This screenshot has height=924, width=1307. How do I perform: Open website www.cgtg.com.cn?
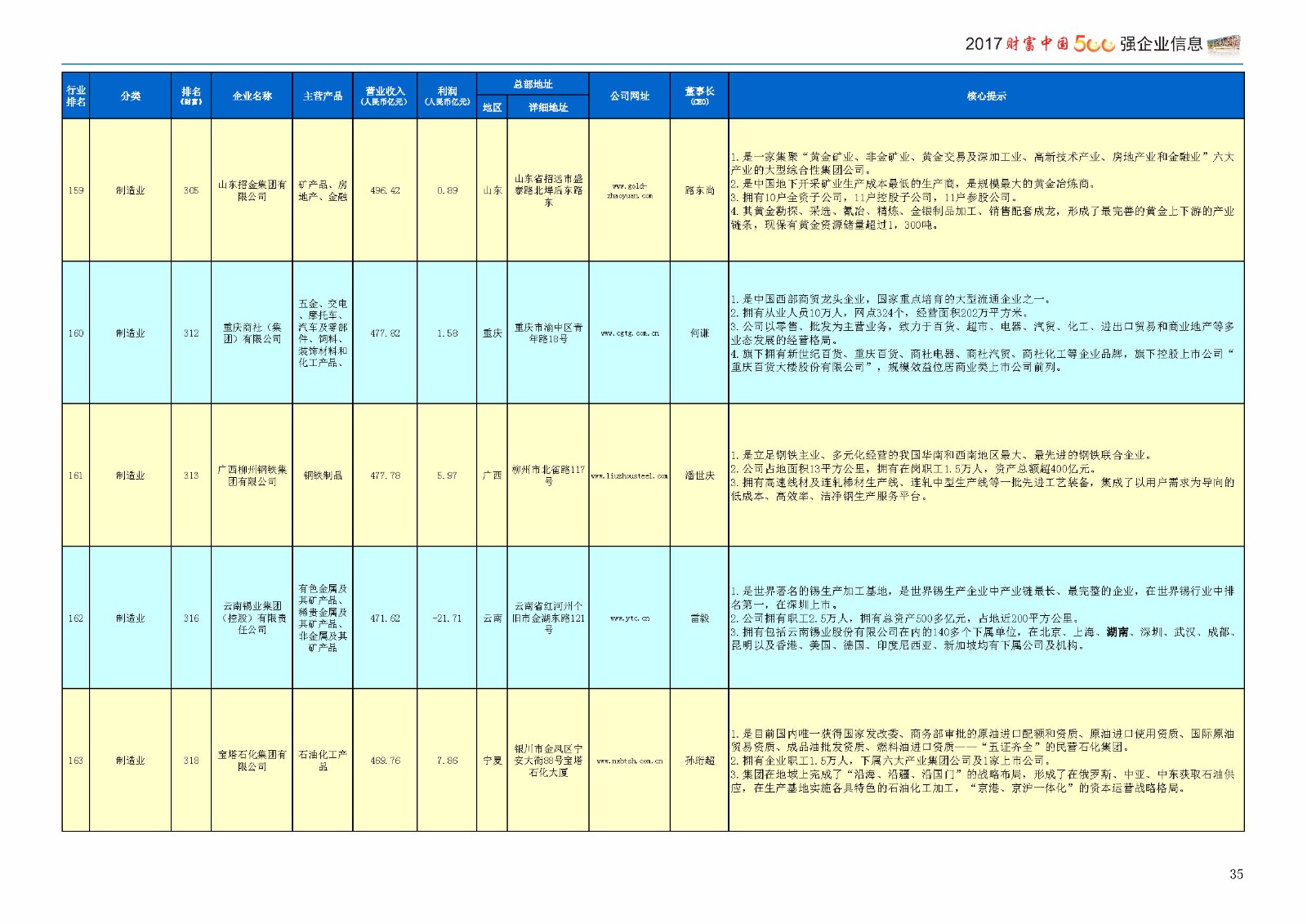point(629,333)
